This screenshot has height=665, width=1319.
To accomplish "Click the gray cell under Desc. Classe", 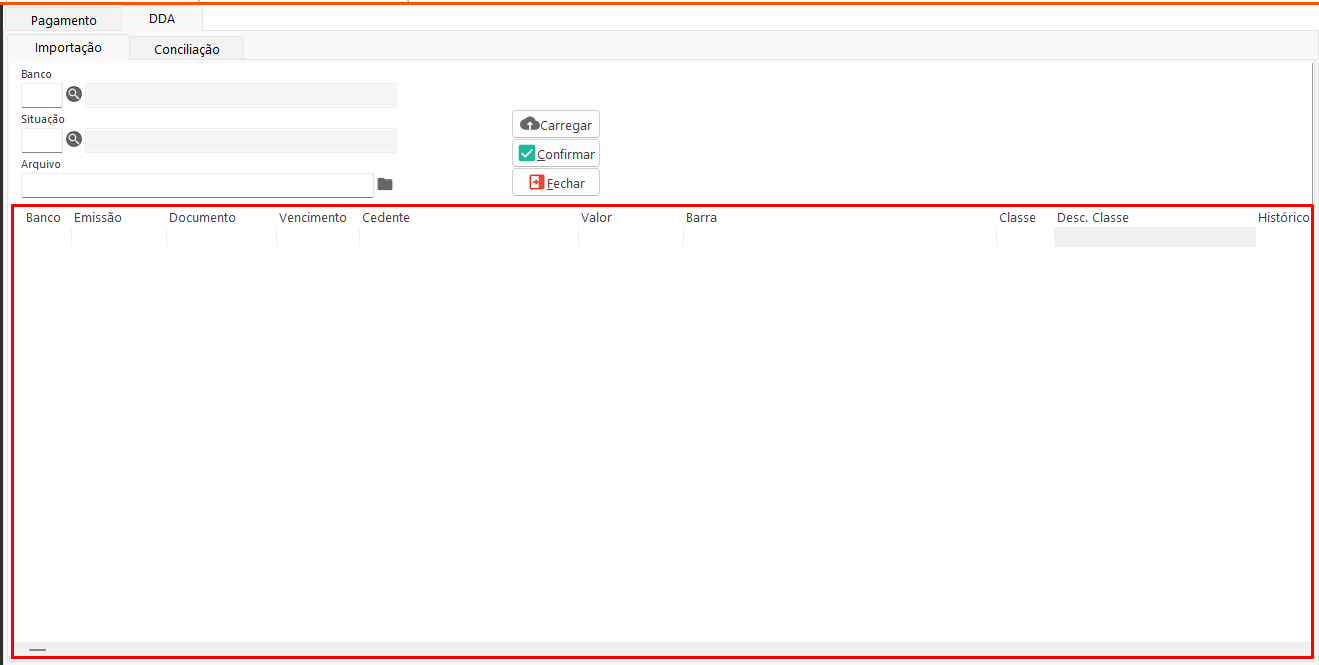I will pos(1154,237).
